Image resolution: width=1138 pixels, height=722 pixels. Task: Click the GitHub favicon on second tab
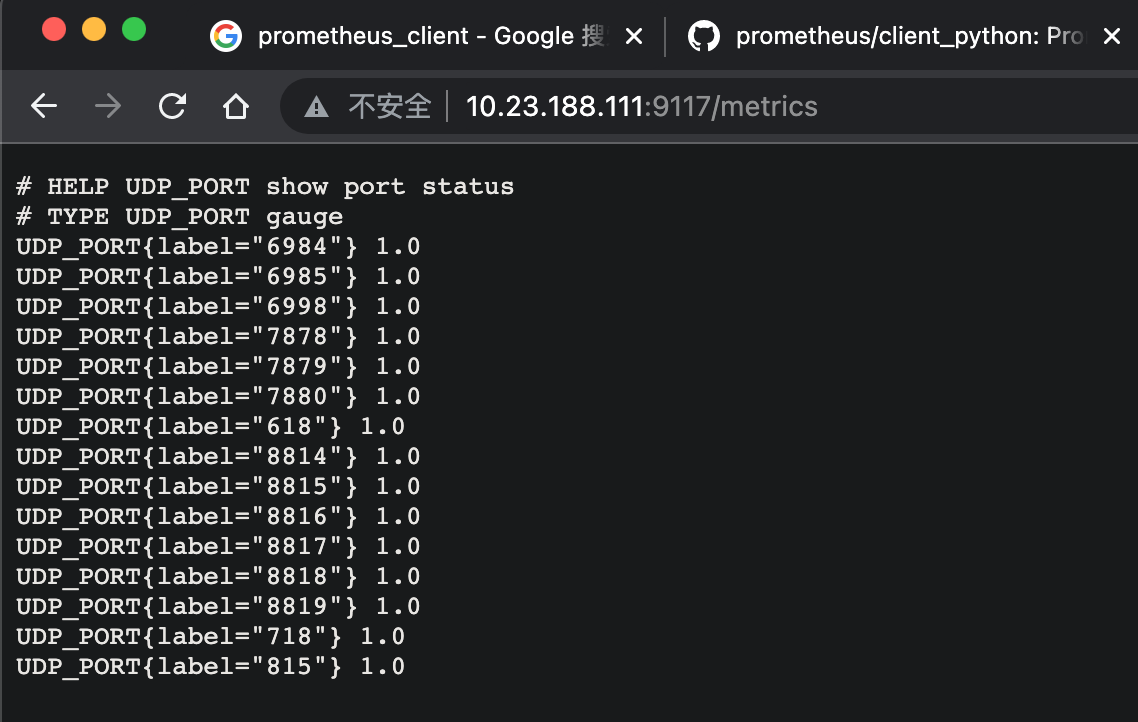[703, 36]
